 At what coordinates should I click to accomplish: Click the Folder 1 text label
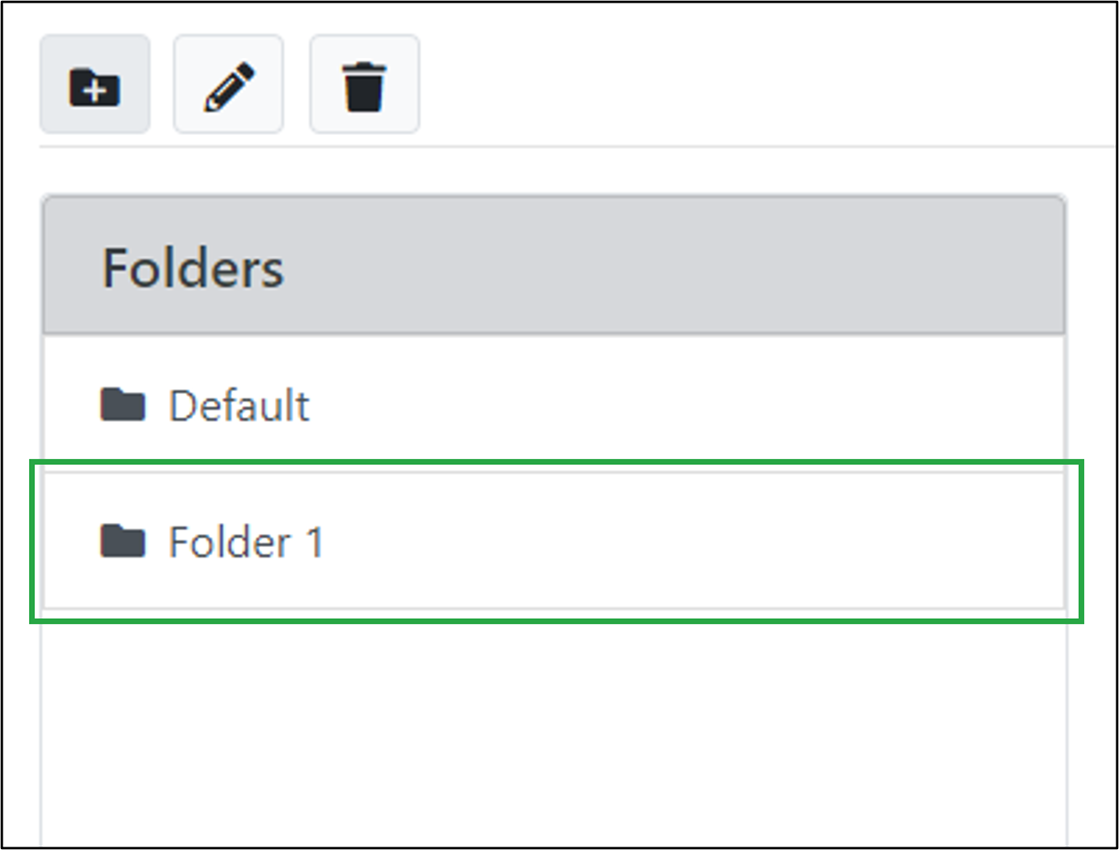[246, 542]
